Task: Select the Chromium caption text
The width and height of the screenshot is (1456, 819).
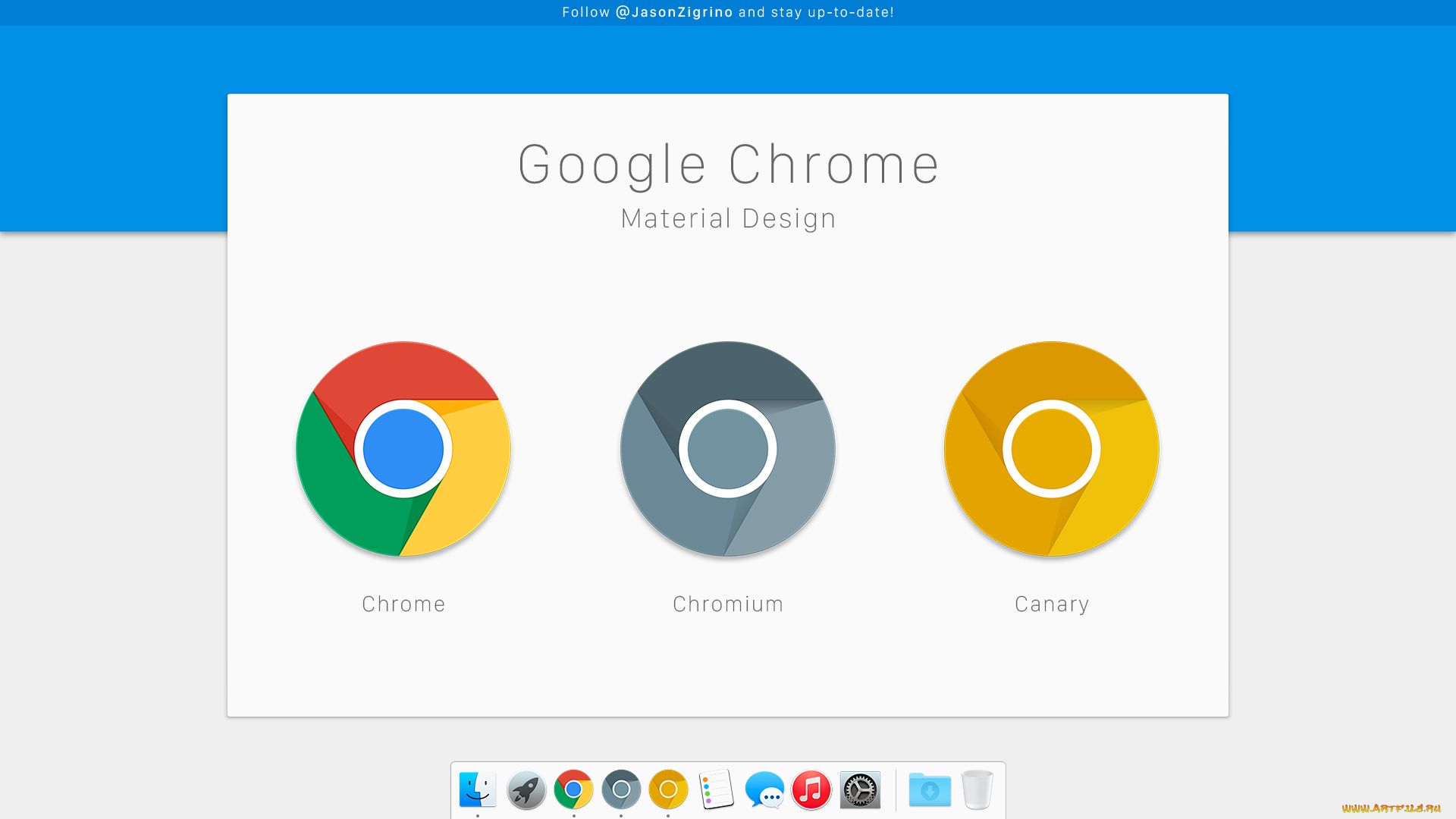Action: [x=727, y=604]
